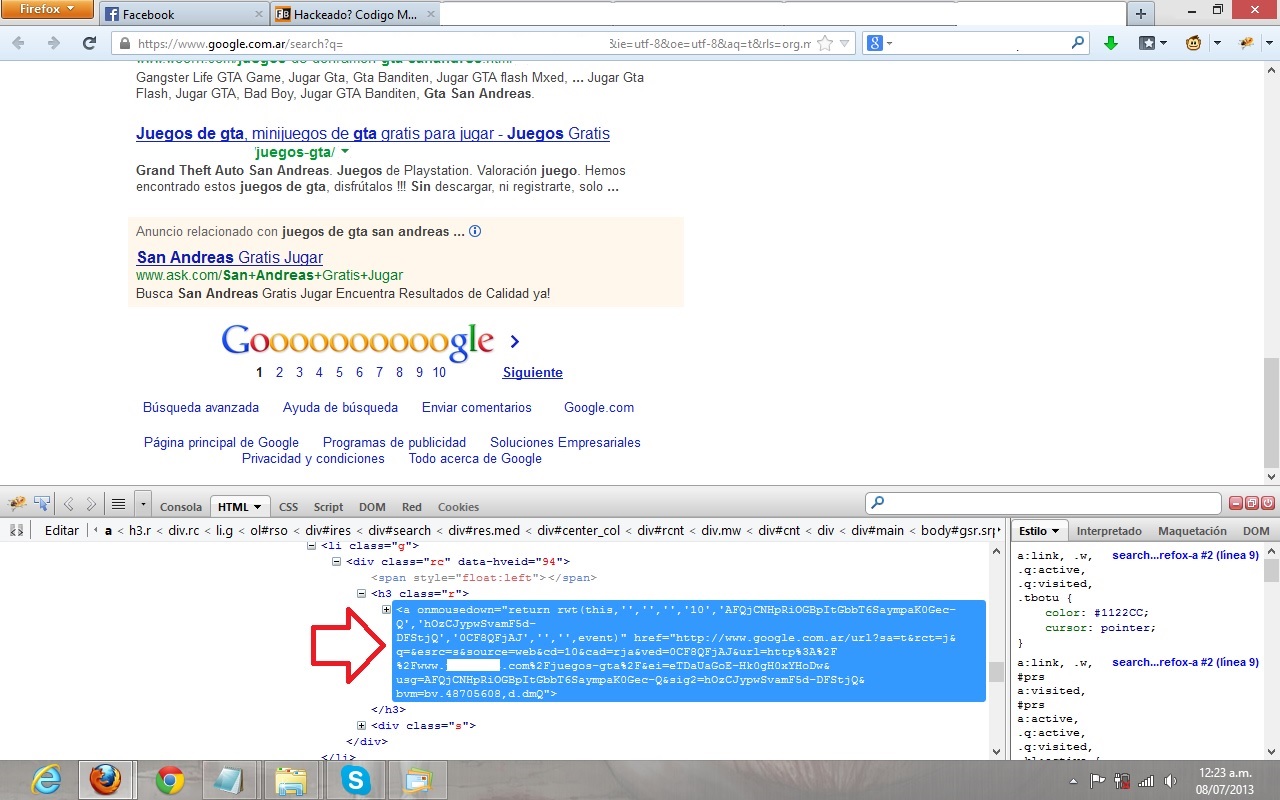
Task: Bookmark this page with star icon
Action: tap(825, 43)
